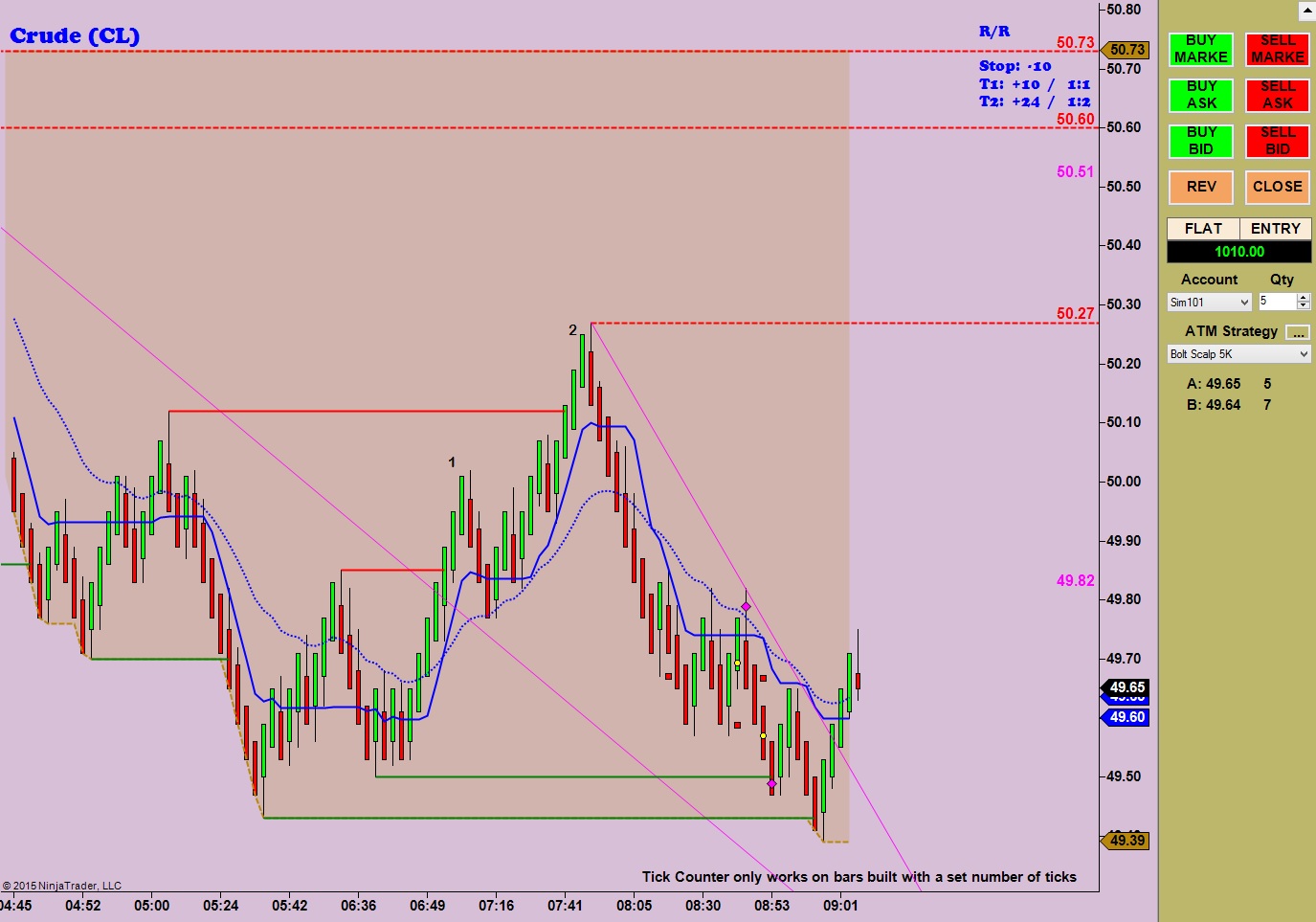Click the magenta 50.51 level label
The height and width of the screenshot is (922, 1316).
(x=1075, y=172)
